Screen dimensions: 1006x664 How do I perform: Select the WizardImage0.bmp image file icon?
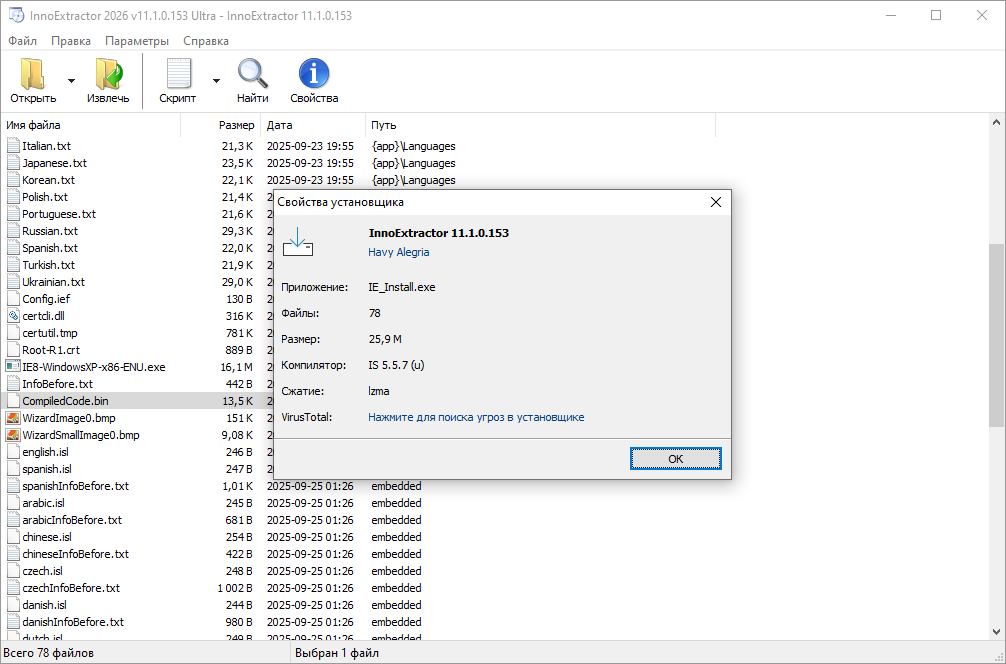[x=13, y=418]
